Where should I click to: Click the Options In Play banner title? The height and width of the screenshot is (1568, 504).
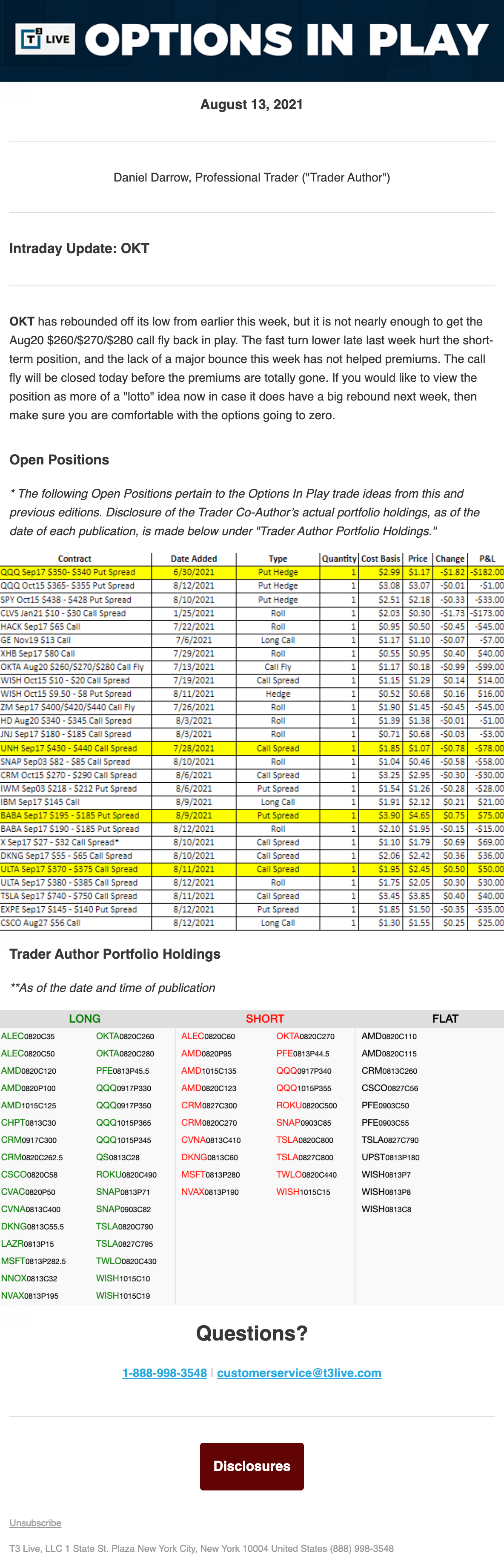[x=286, y=40]
